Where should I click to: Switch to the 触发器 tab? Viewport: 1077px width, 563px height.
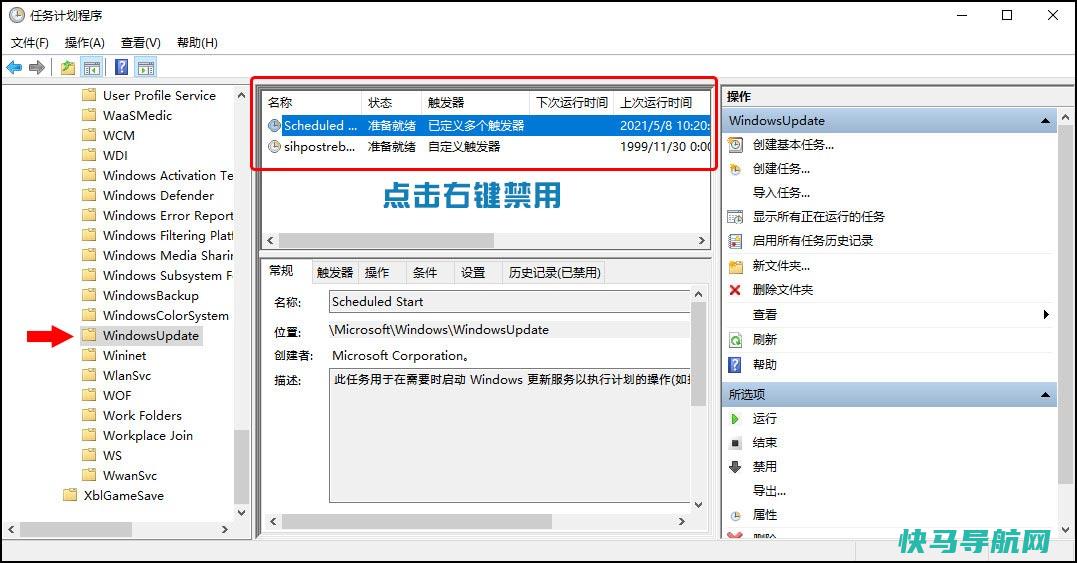coord(335,273)
